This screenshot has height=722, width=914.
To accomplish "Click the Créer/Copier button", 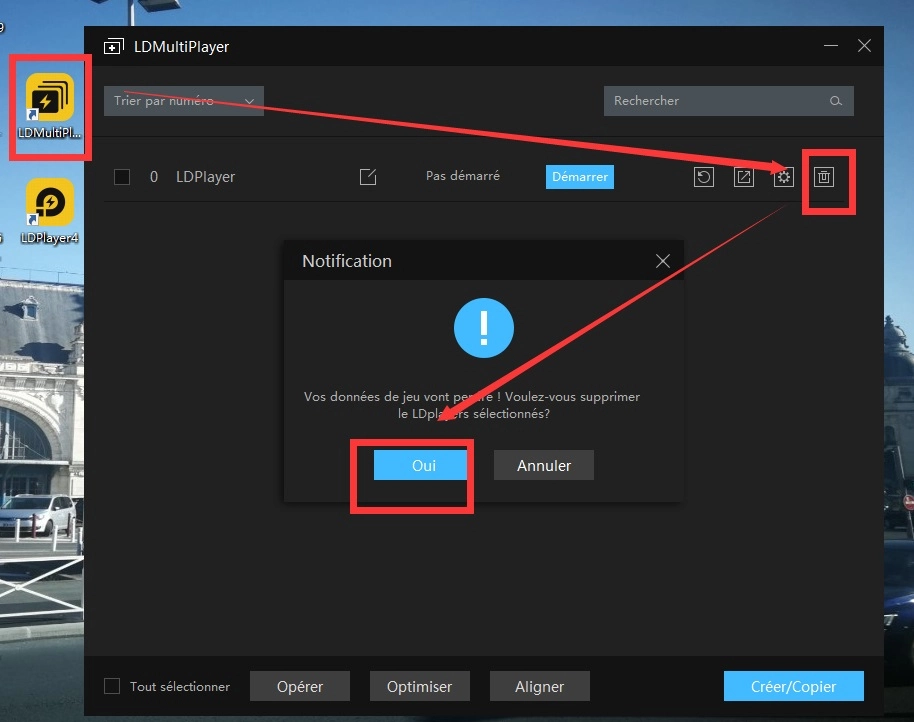I will click(793, 686).
